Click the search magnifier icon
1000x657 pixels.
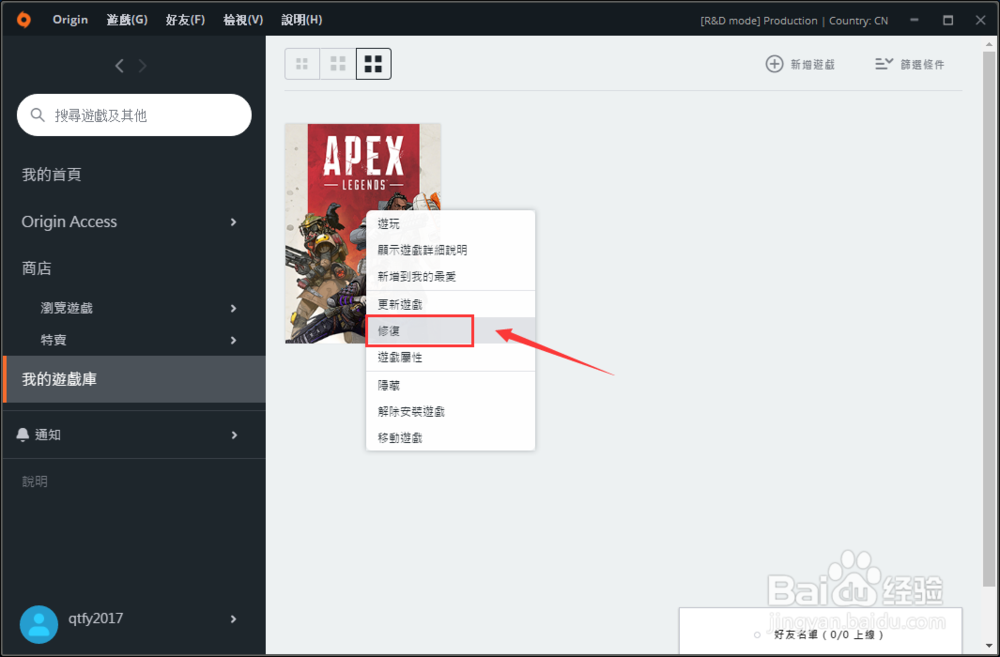pyautogui.click(x=38, y=115)
